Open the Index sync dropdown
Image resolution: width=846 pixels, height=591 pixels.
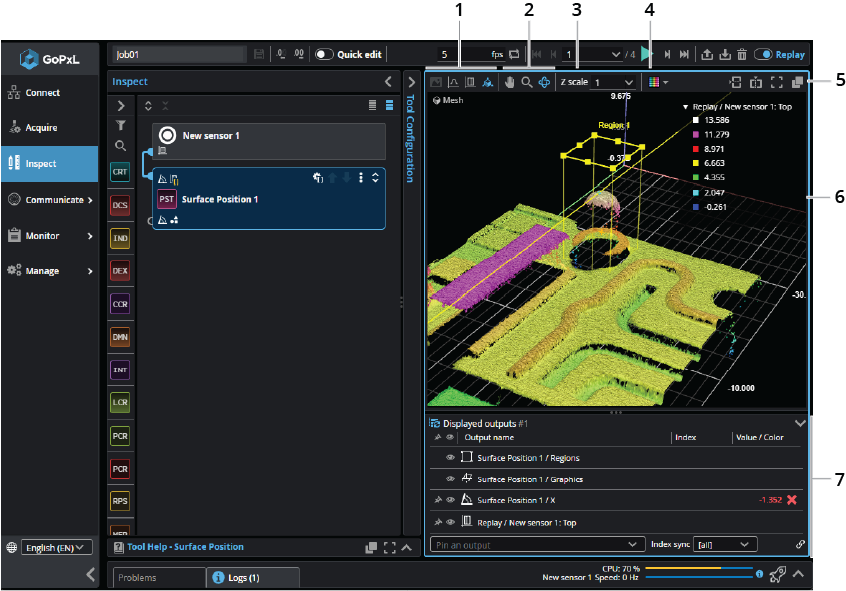(725, 544)
